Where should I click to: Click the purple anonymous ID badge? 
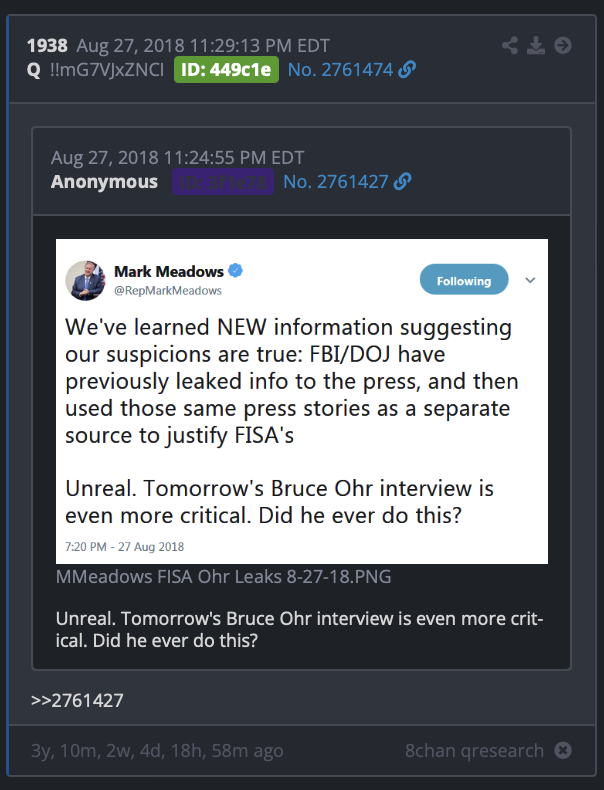[x=223, y=181]
